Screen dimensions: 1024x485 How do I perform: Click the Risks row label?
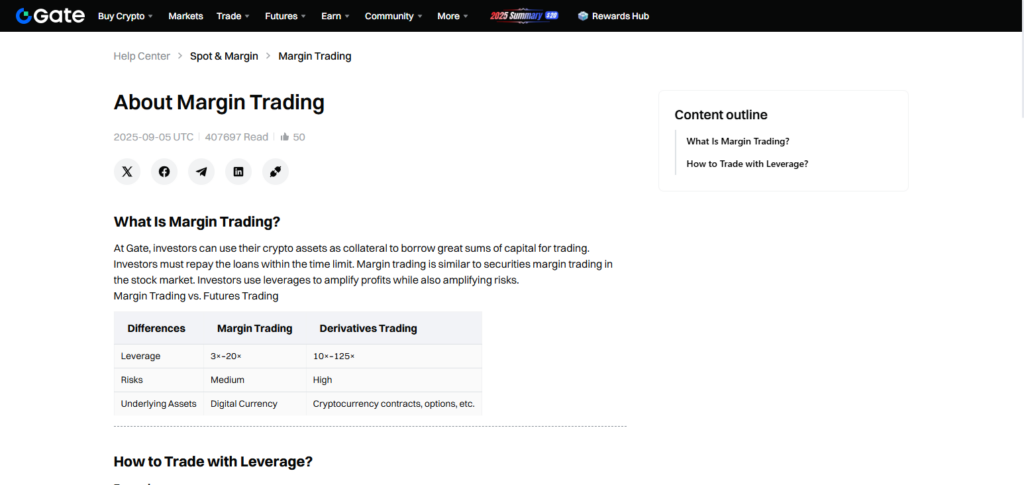click(x=132, y=380)
